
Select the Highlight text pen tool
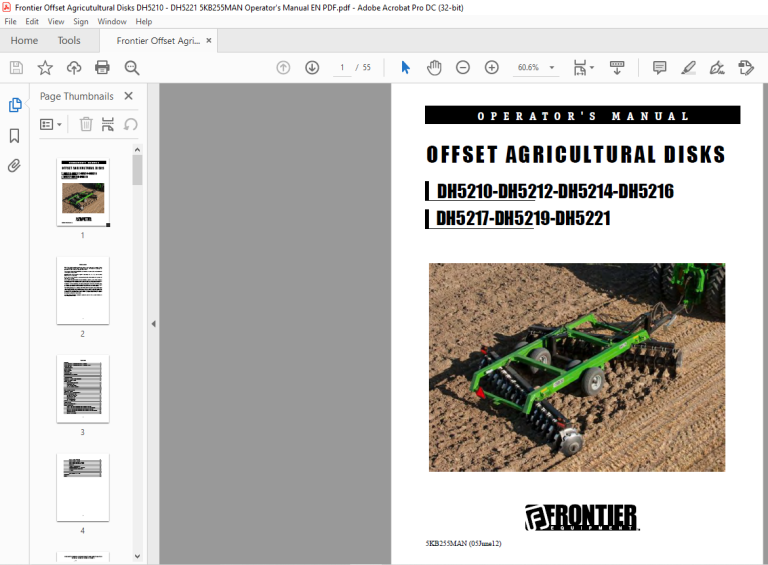689,68
